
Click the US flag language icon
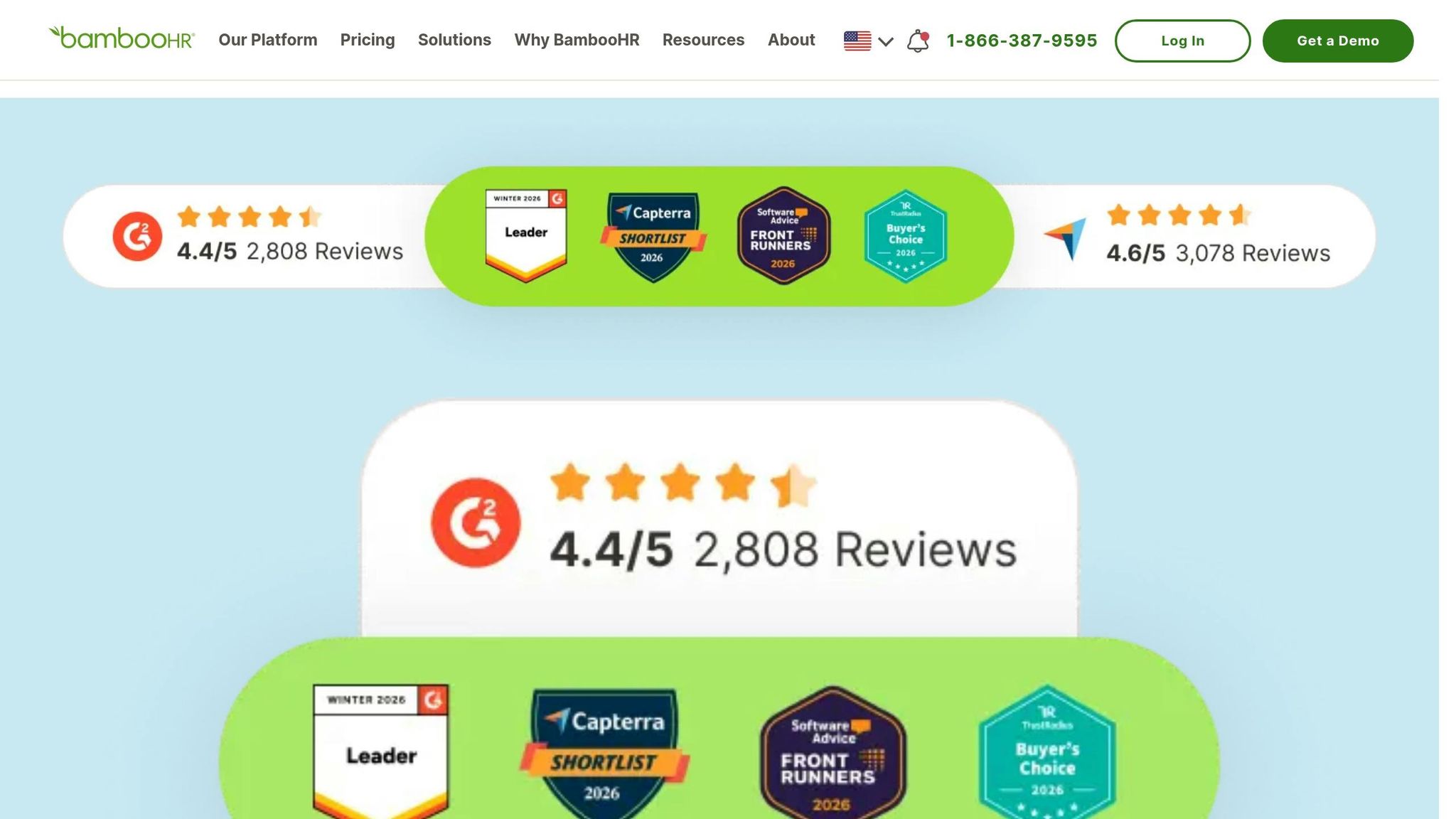857,41
